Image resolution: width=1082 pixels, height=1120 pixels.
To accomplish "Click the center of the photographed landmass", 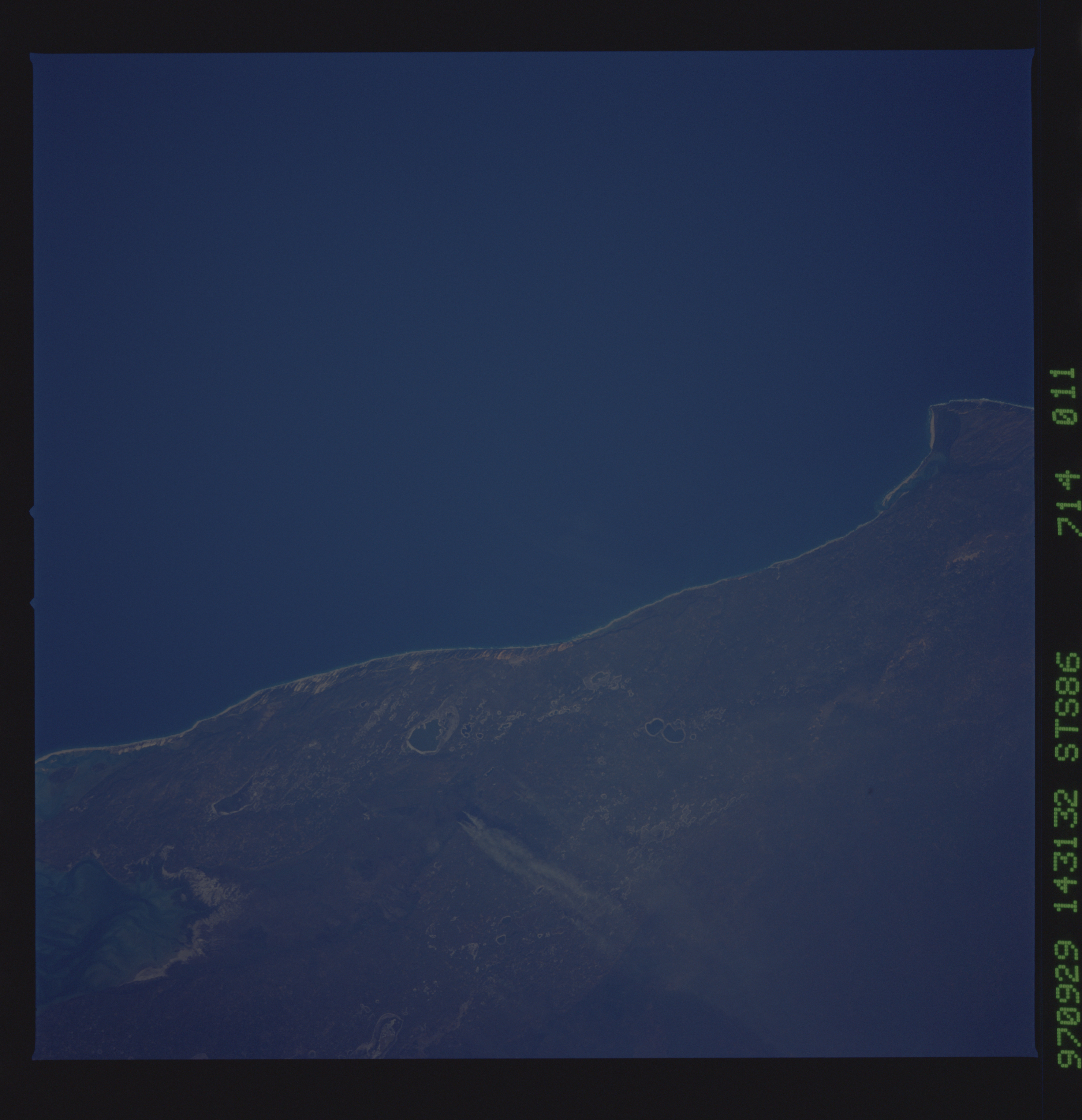I will 571,829.
